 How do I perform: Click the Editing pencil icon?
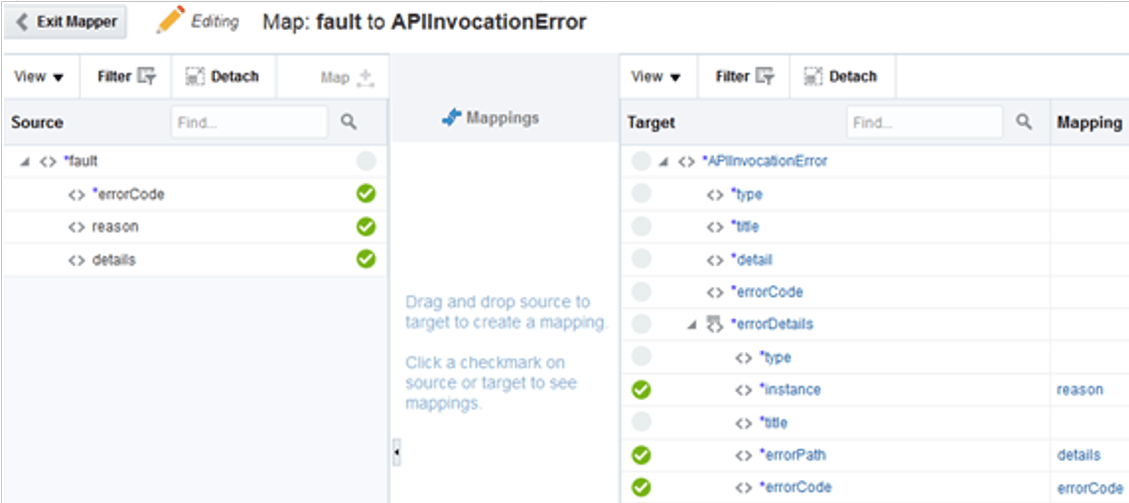170,20
